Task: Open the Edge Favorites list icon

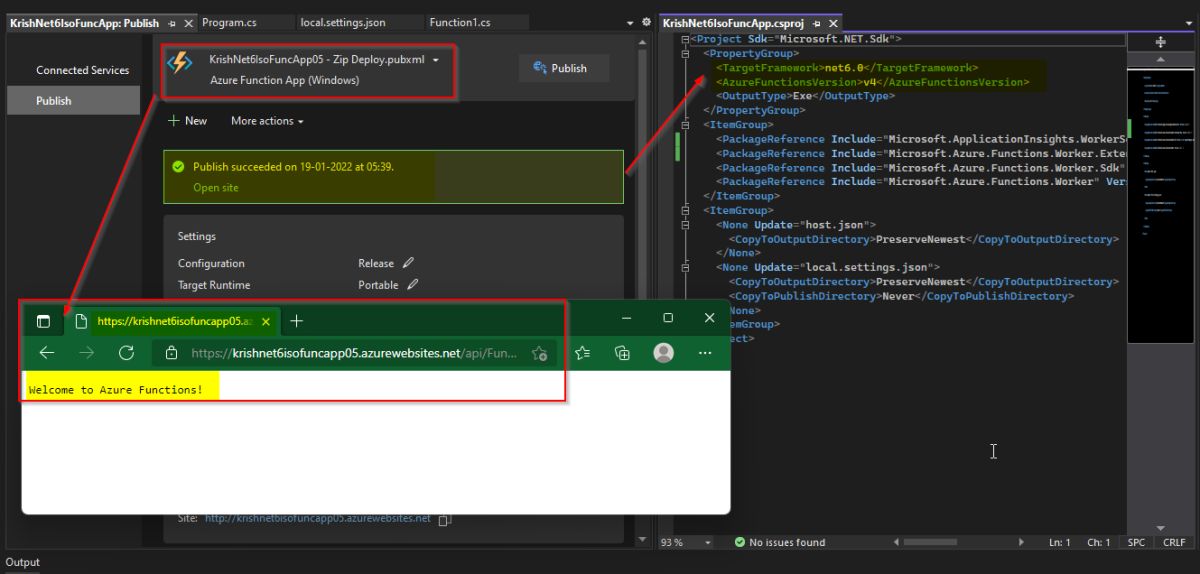Action: point(583,353)
